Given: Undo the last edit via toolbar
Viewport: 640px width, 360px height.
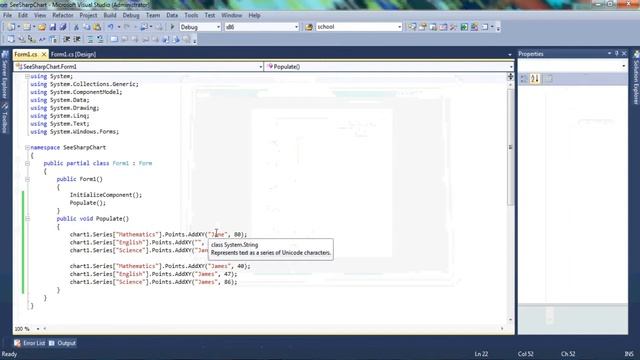Looking at the screenshot, I should point(110,27).
